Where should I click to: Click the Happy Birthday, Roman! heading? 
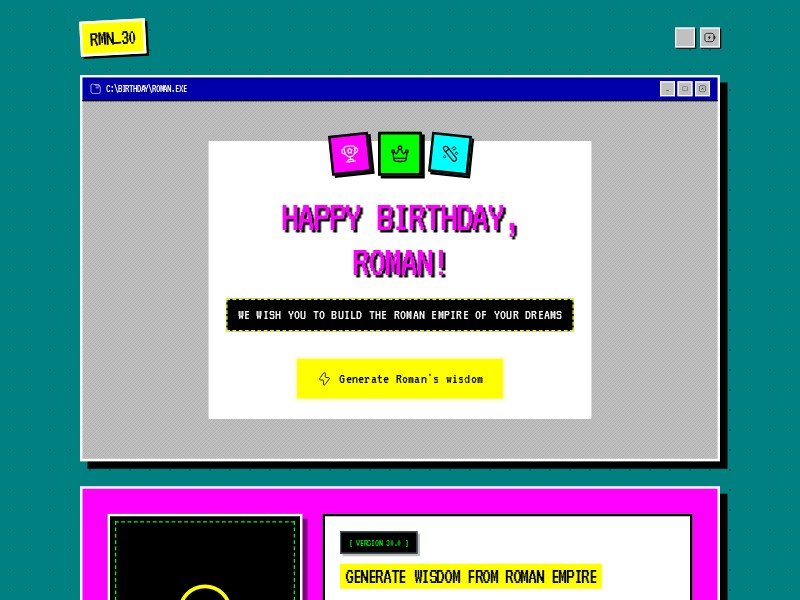click(x=400, y=241)
